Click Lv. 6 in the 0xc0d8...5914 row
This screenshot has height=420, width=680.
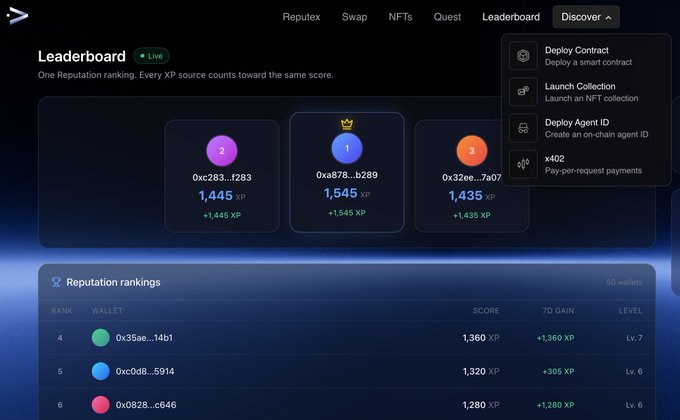click(634, 371)
